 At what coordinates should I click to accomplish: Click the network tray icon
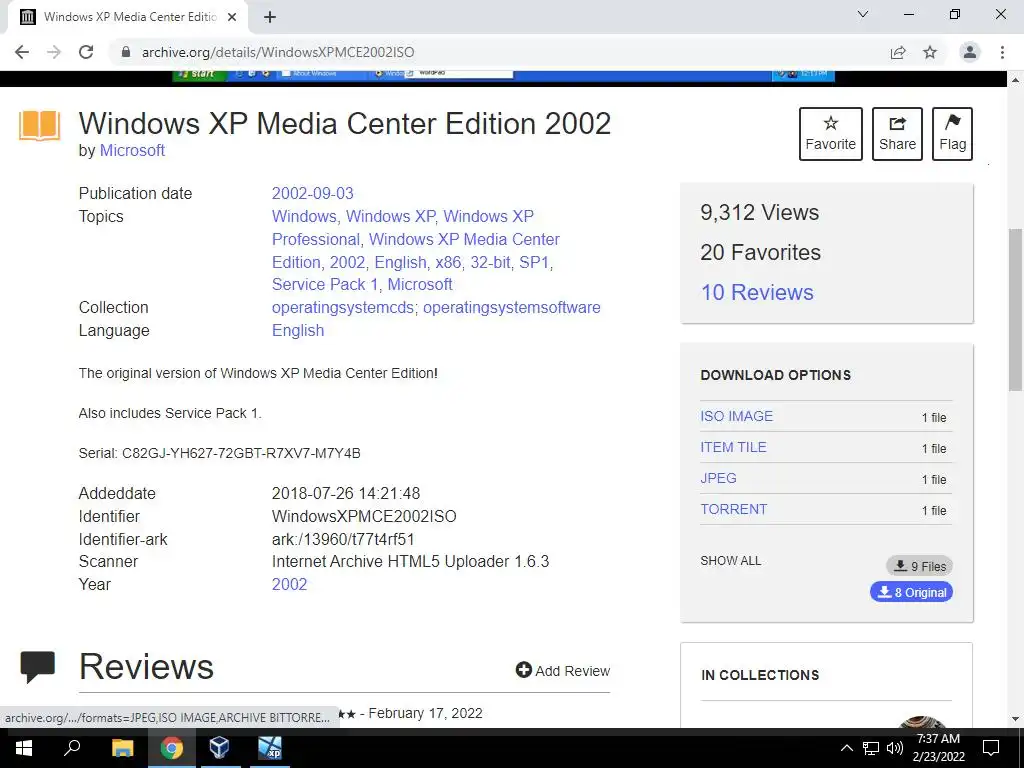tap(871, 748)
